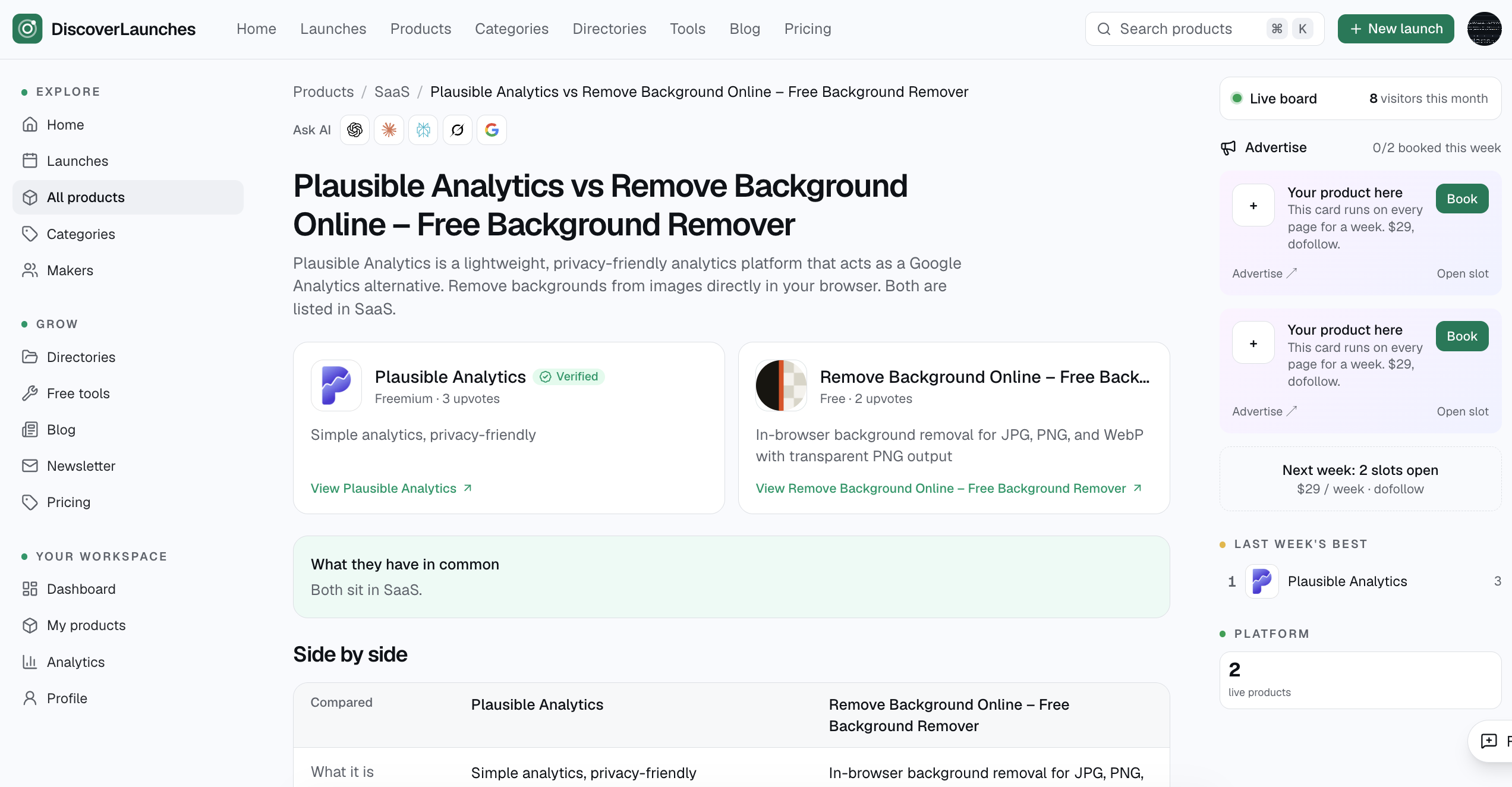
Task: Open Pricing in the Grow sidebar section
Action: (x=128, y=502)
